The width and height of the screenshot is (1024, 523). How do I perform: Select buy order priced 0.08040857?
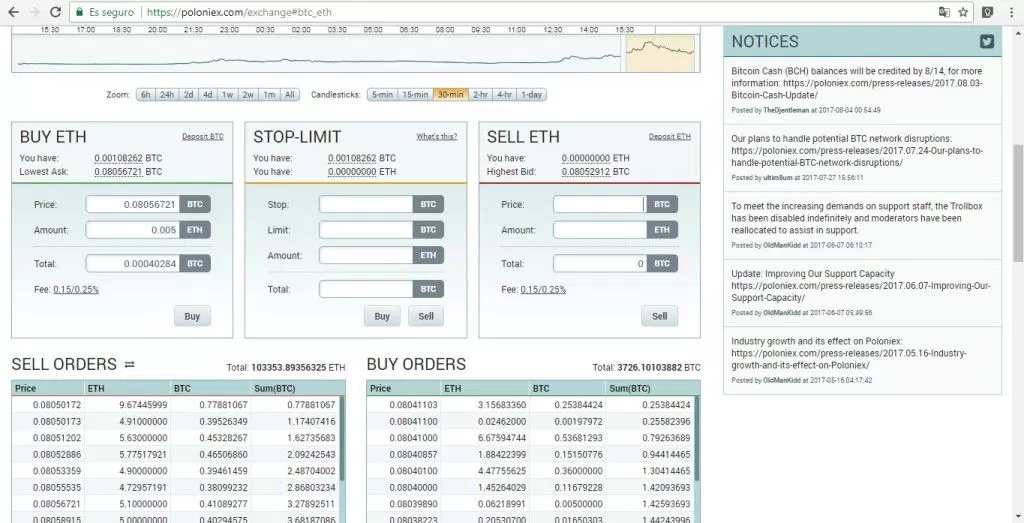tap(532, 454)
